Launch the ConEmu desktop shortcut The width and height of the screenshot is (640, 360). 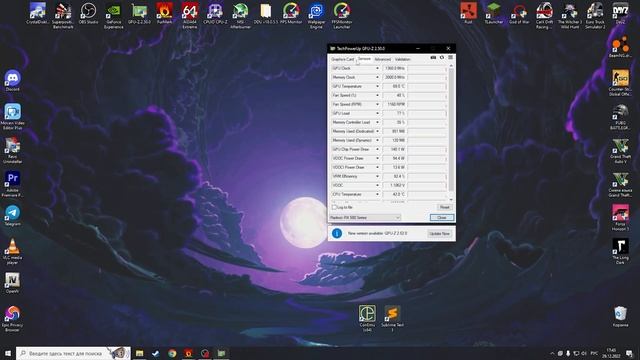point(367,318)
